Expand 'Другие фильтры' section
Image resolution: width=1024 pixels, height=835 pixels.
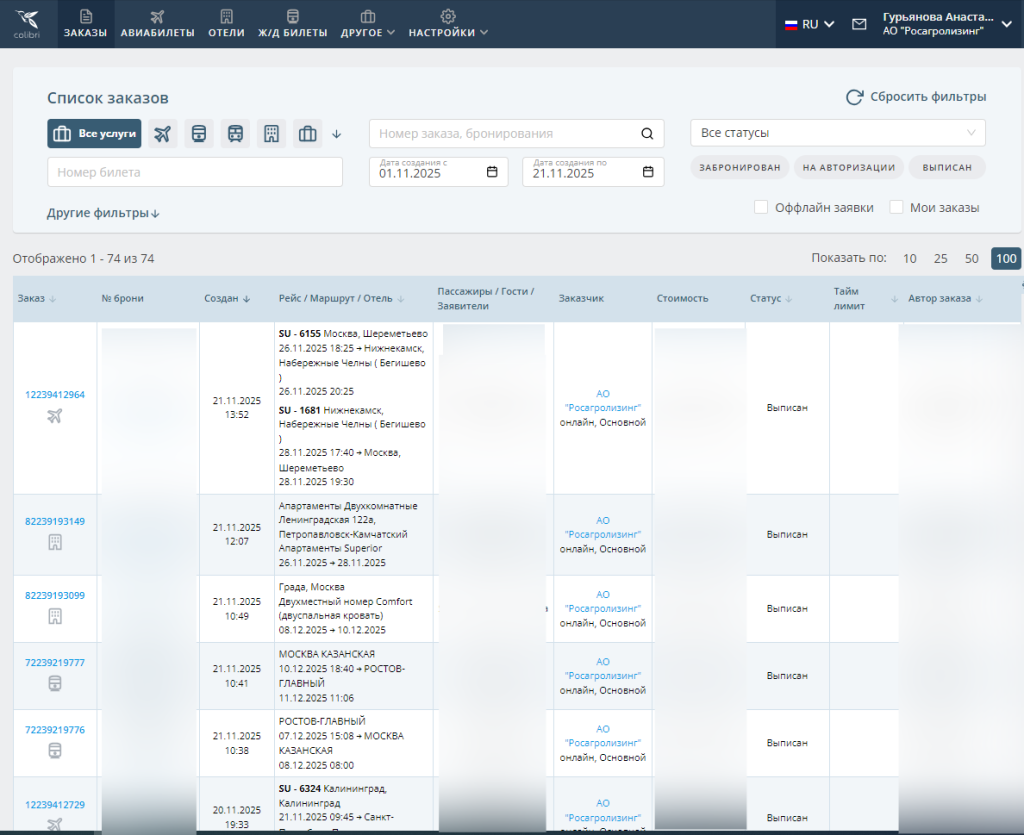[103, 213]
